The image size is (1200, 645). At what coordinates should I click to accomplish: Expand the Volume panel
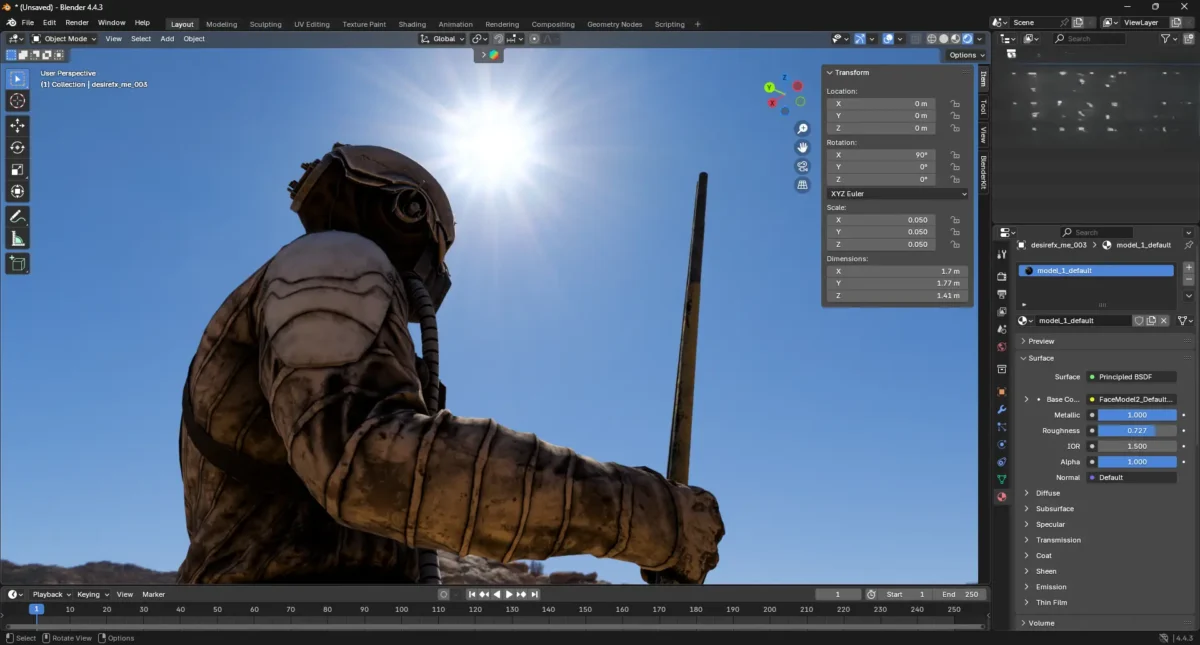[1041, 623]
